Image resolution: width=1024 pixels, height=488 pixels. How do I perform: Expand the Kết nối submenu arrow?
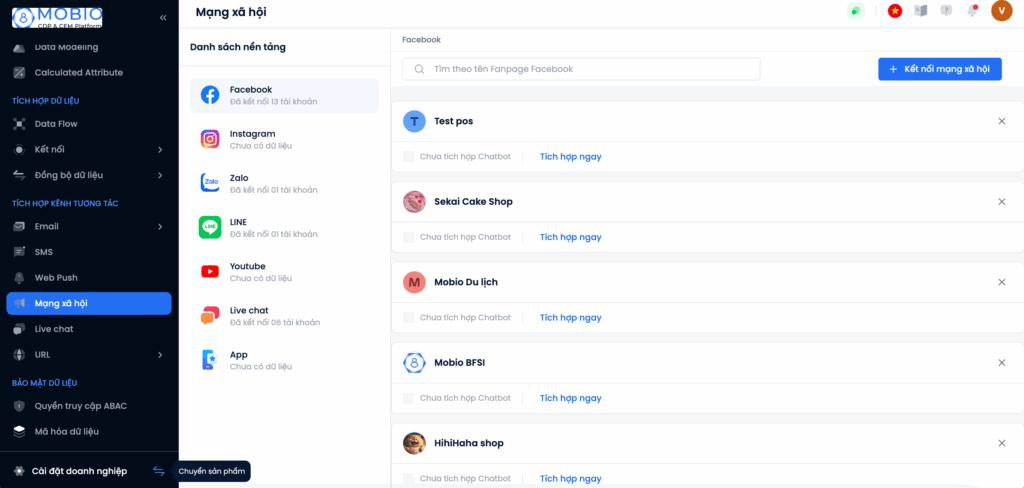tap(160, 150)
